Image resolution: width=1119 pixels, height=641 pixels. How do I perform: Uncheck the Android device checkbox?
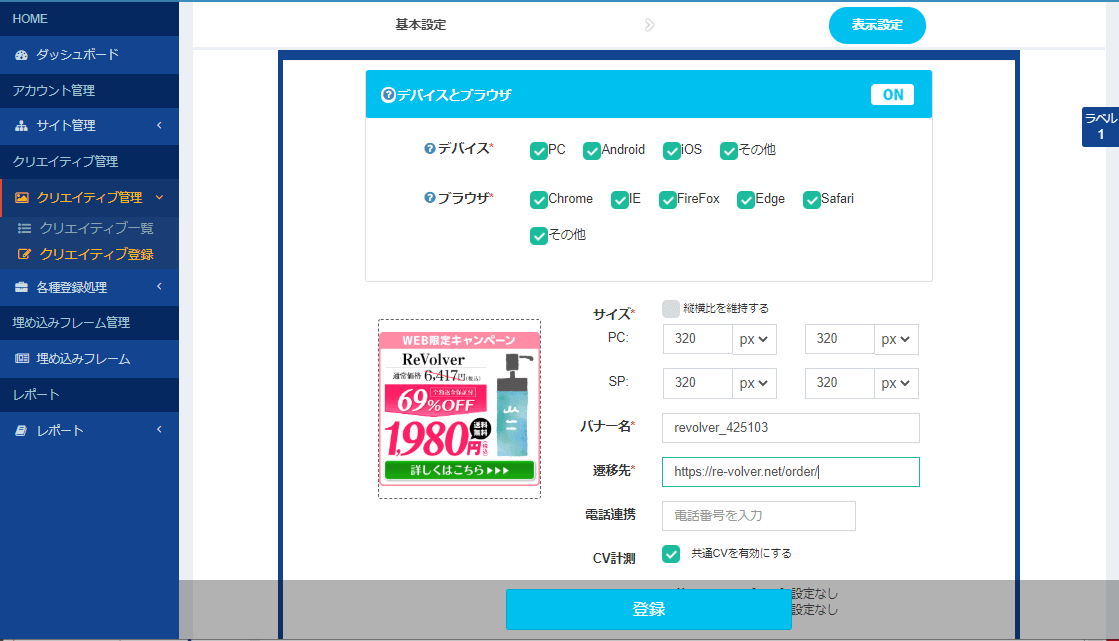click(592, 151)
